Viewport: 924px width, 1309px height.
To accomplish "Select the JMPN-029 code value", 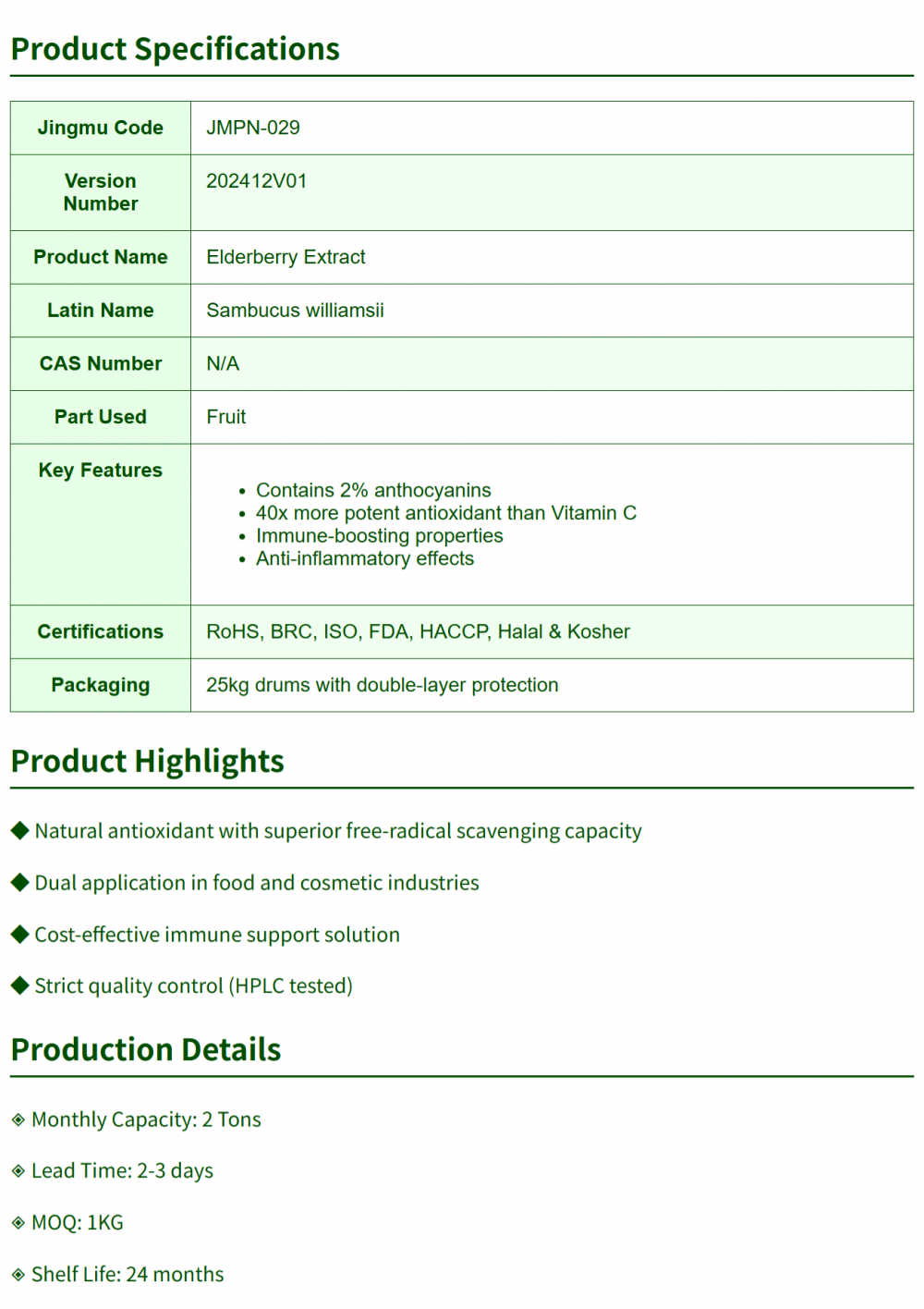I will point(253,128).
